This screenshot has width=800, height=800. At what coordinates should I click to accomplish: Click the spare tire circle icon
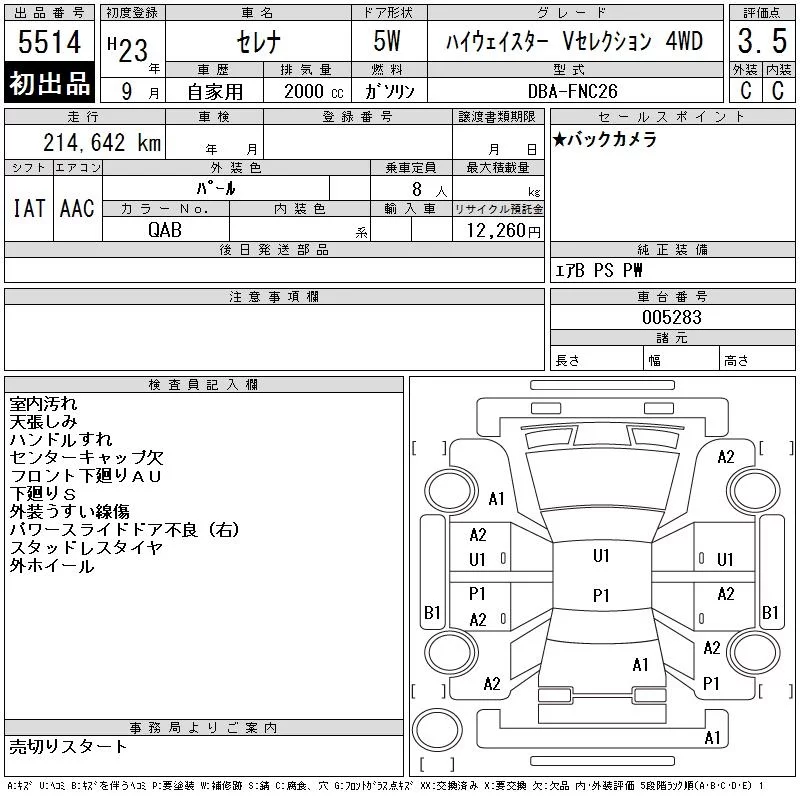(437, 729)
